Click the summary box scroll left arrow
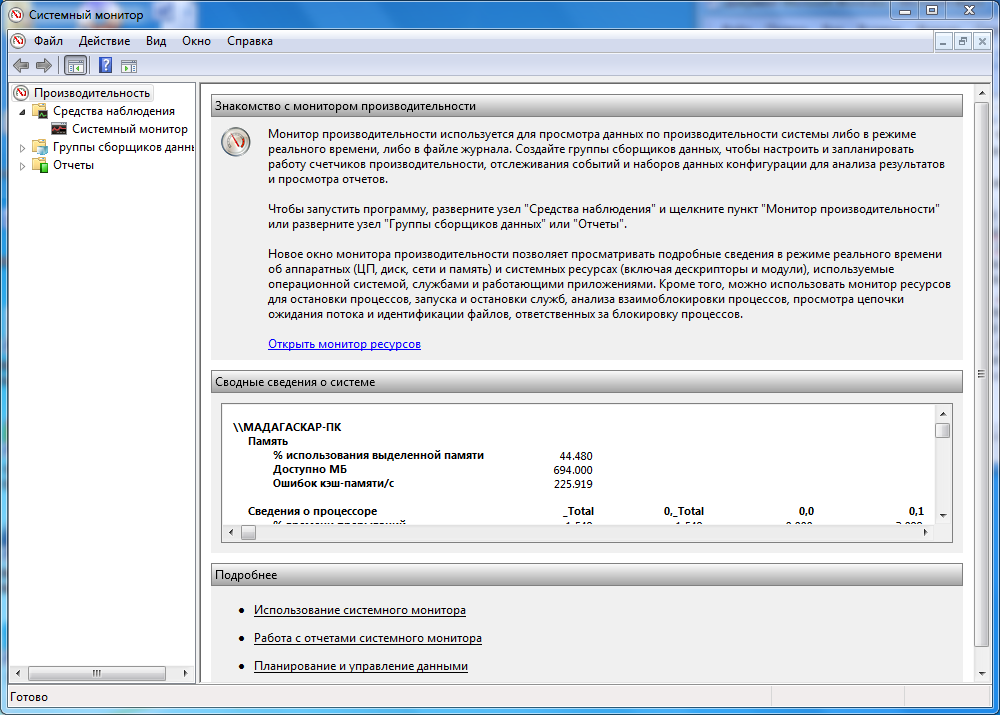 (231, 533)
